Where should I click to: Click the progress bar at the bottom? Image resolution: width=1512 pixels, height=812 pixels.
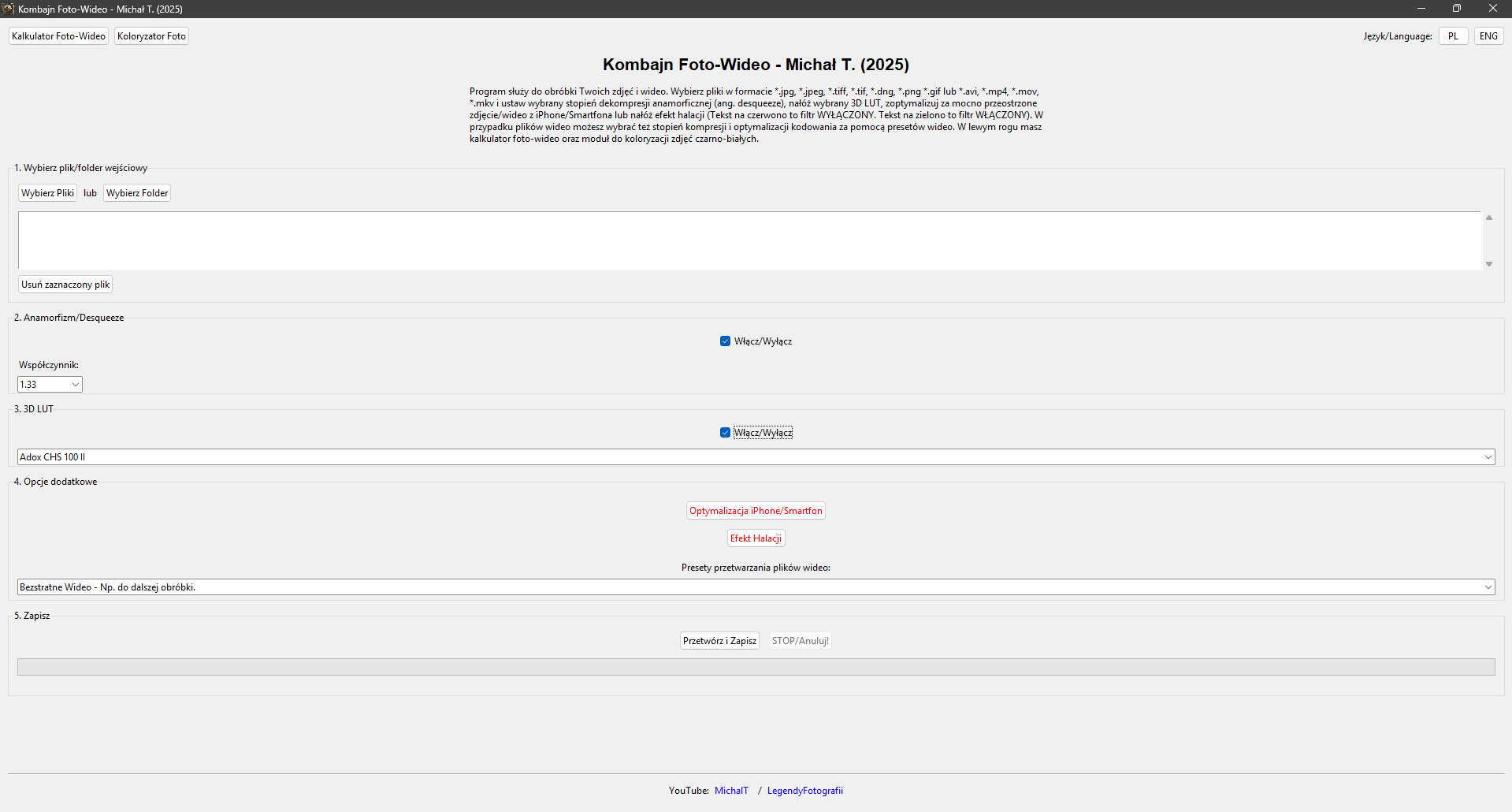[755, 666]
